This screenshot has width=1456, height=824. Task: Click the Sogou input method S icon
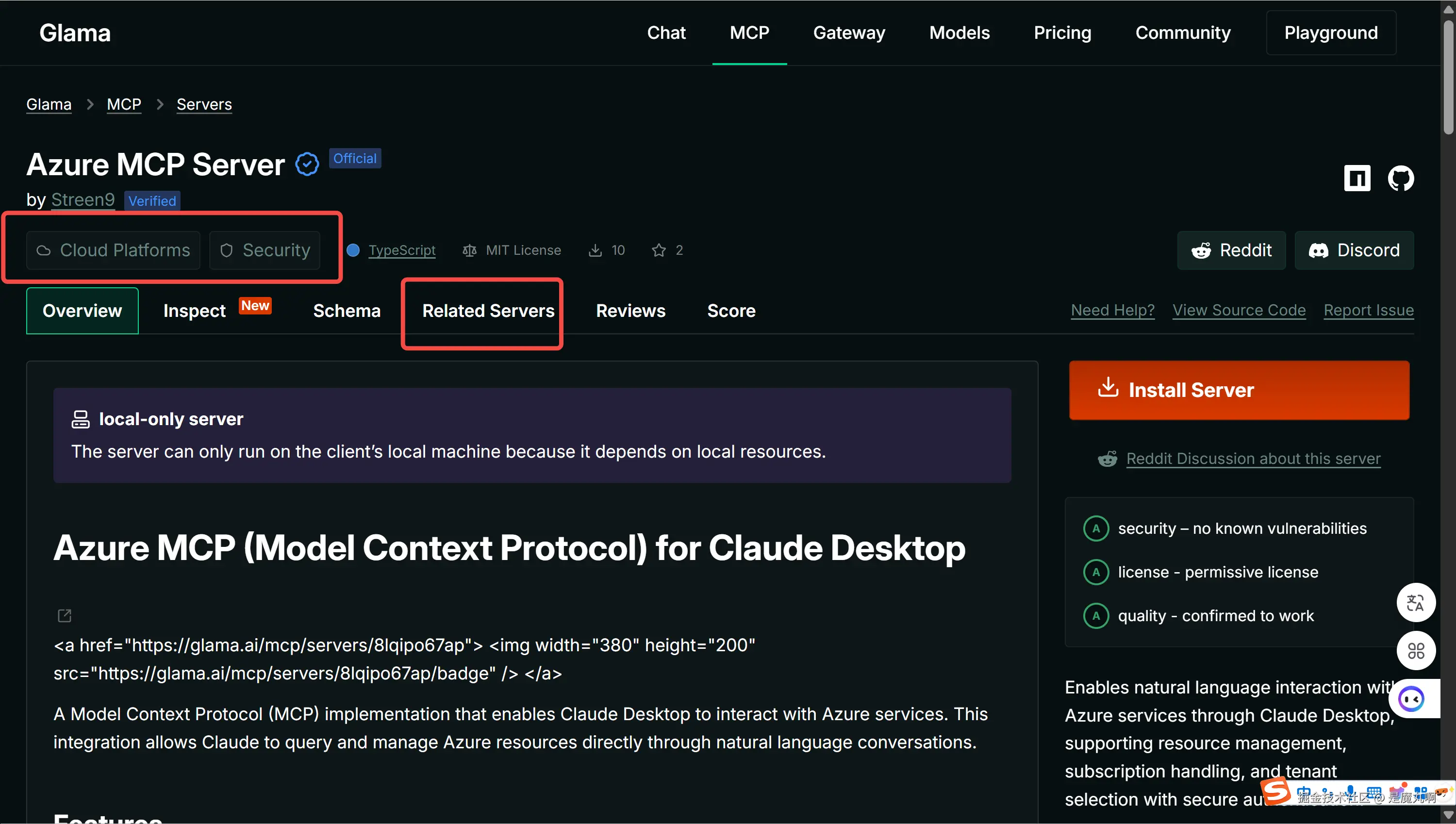(1276, 791)
